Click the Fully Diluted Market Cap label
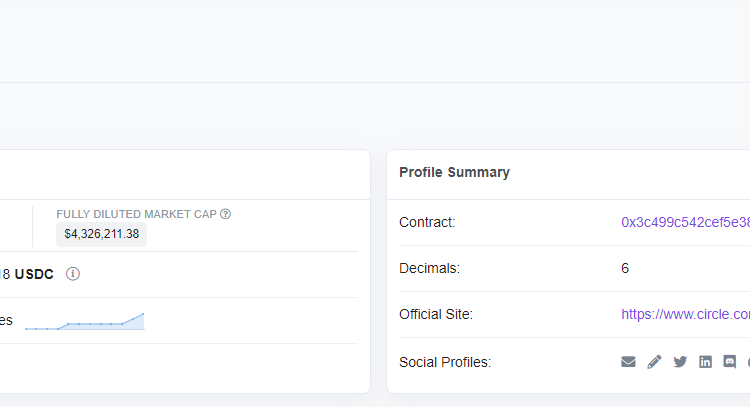The width and height of the screenshot is (750, 407). click(137, 214)
